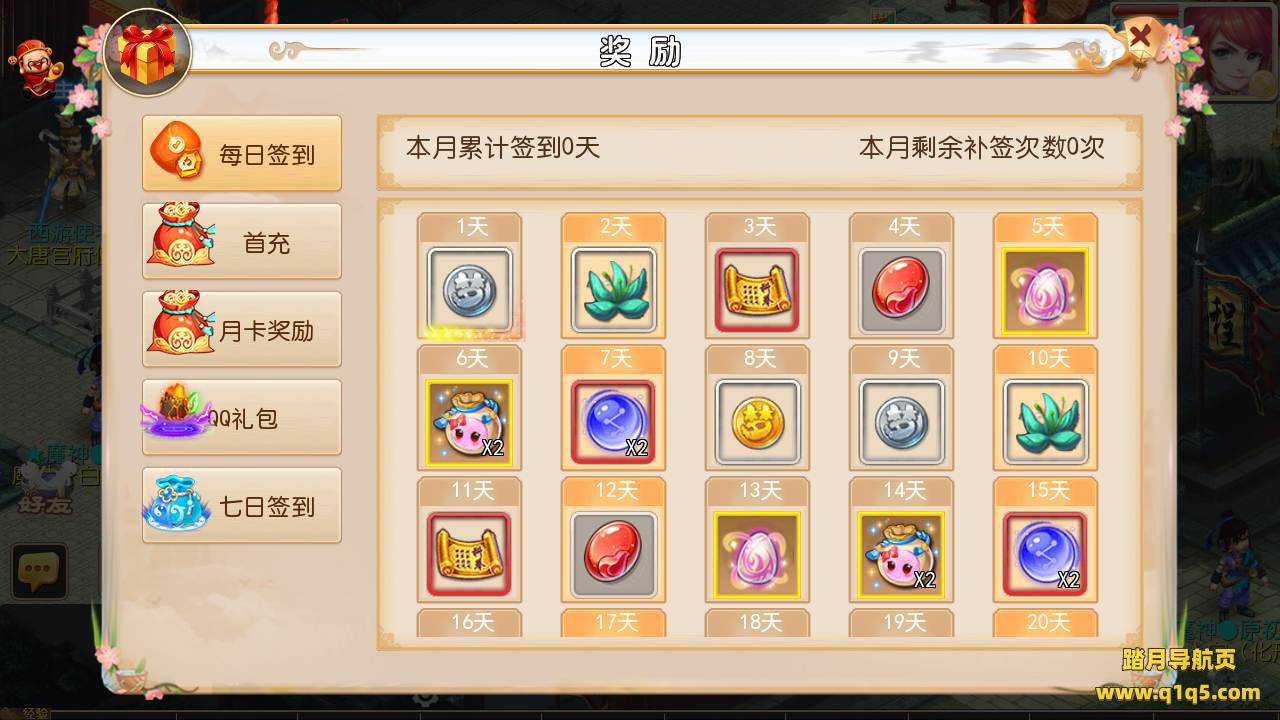Open the chat bubble button
This screenshot has width=1280, height=720.
(39, 572)
